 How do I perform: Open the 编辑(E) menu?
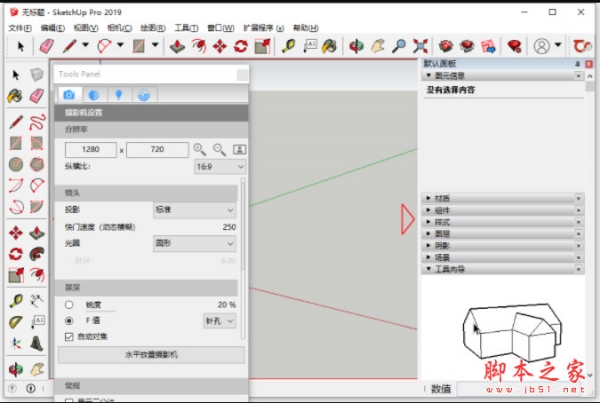click(53, 28)
